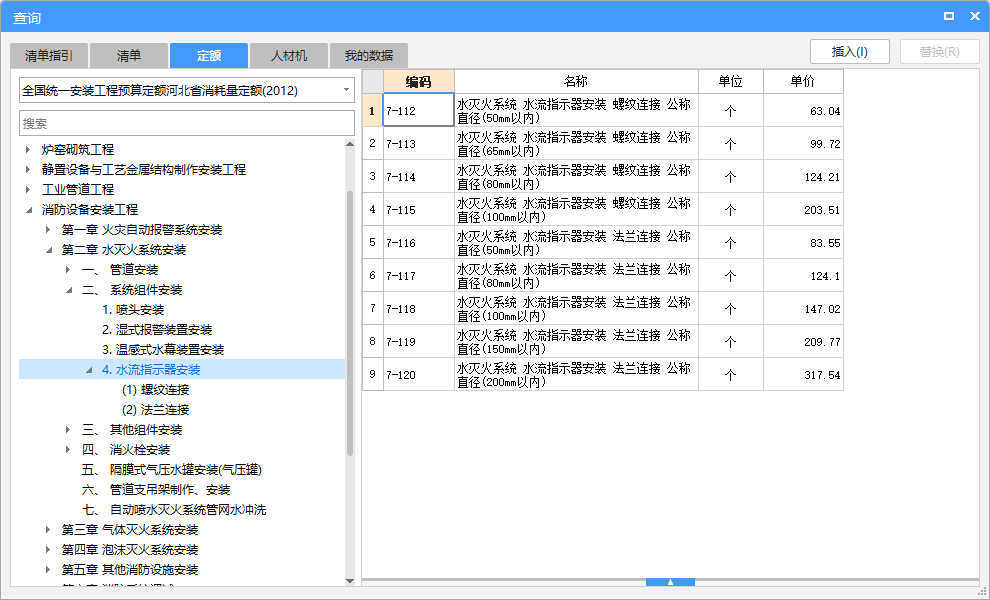Select code cell 7-119
This screenshot has width=990, height=600.
coord(419,342)
